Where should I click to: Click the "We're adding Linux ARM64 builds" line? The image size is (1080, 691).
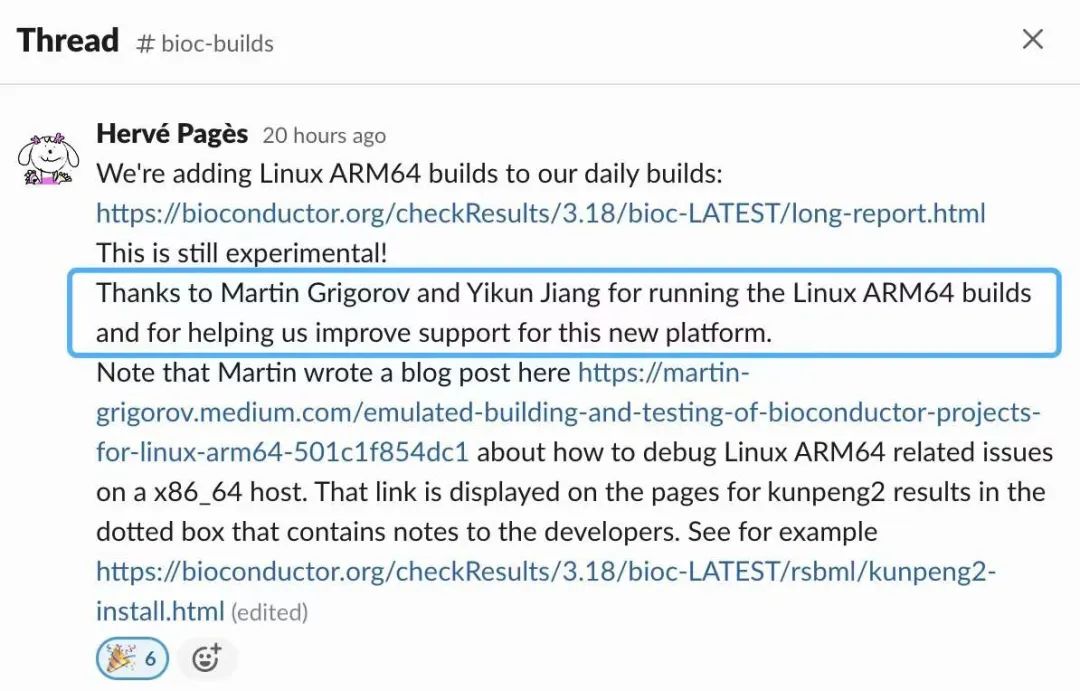point(408,173)
